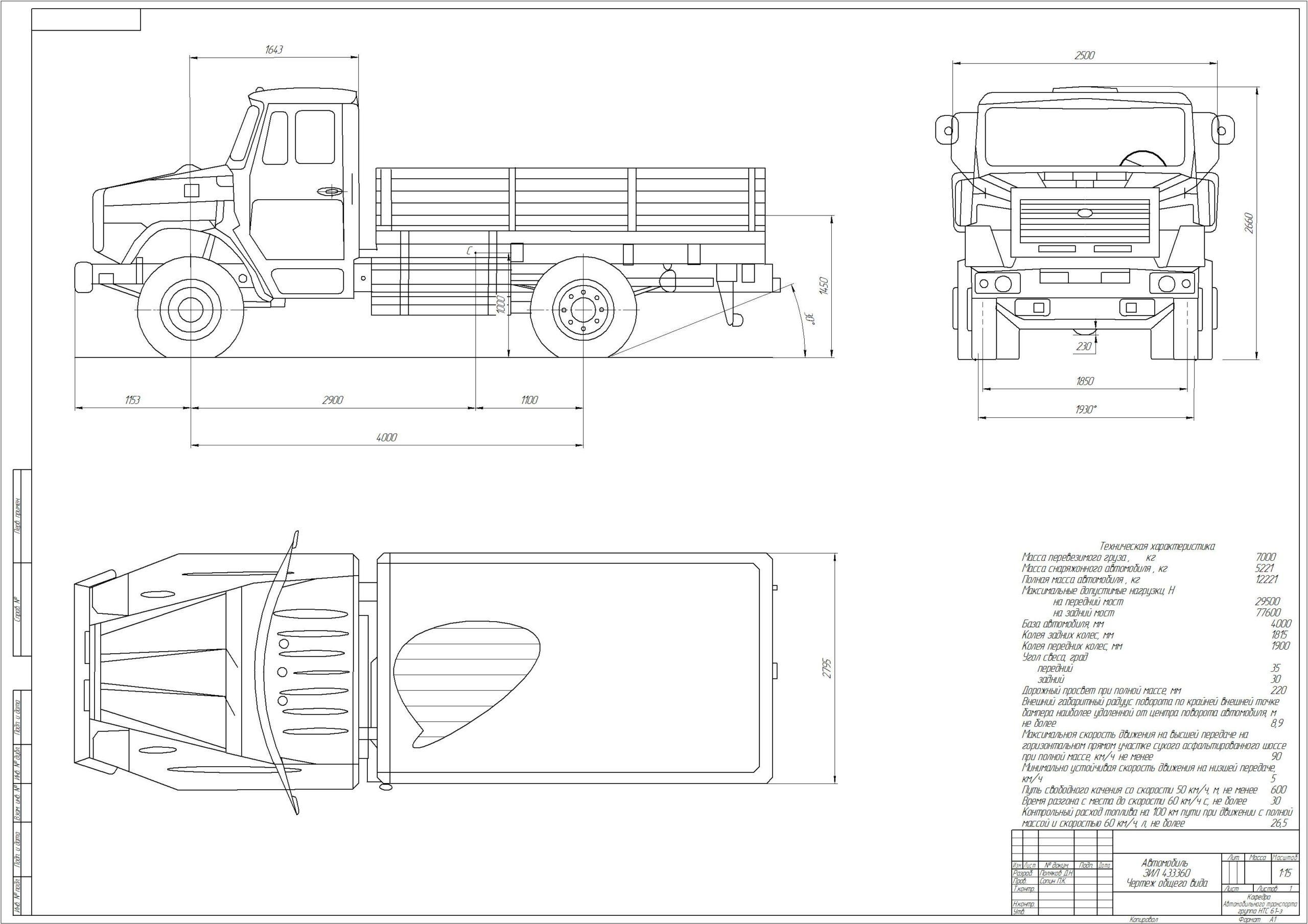Click the scale value 1:15
The image size is (1308, 924).
point(1285,873)
